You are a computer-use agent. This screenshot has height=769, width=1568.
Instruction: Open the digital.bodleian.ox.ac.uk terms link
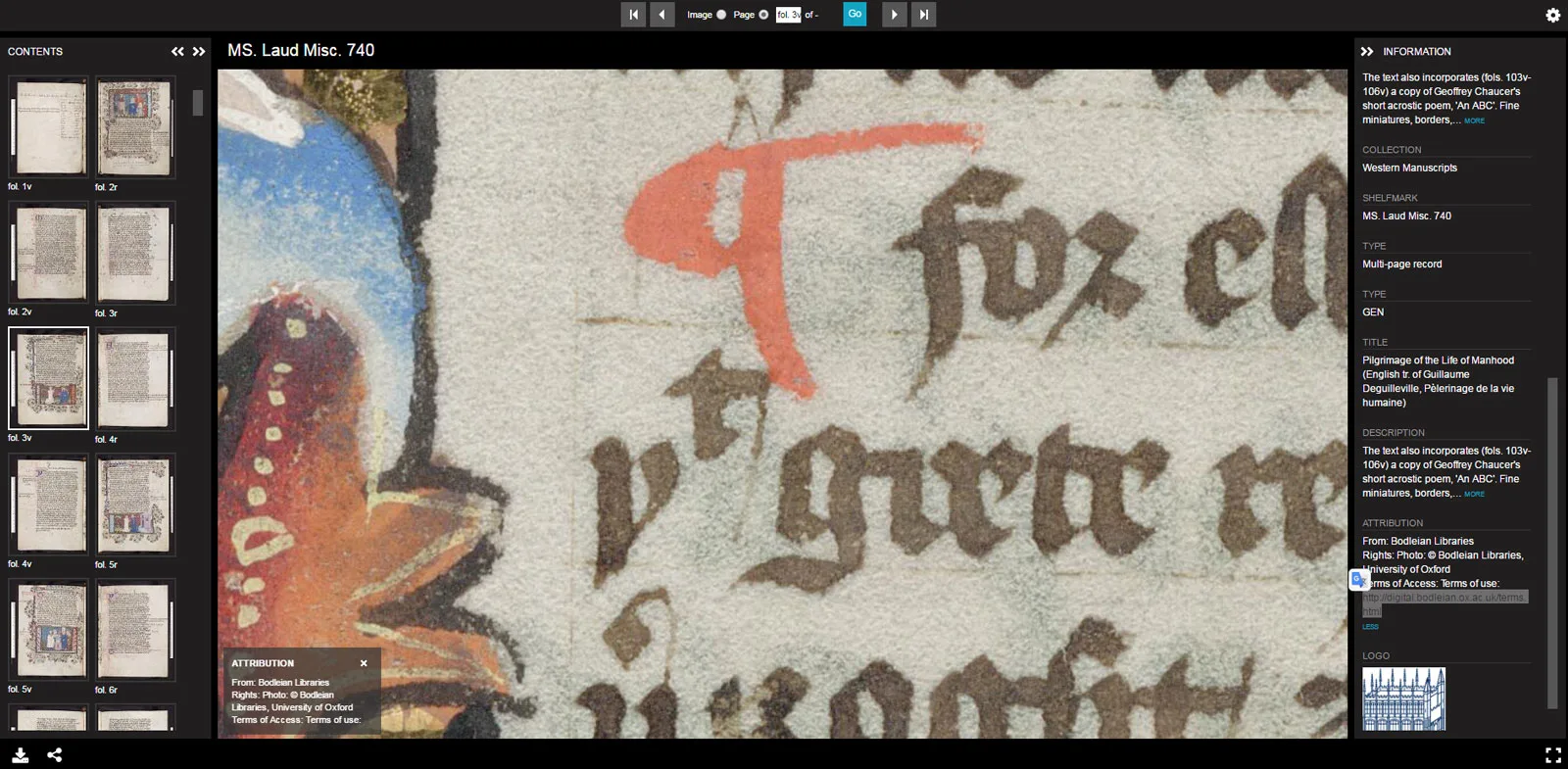1445,604
